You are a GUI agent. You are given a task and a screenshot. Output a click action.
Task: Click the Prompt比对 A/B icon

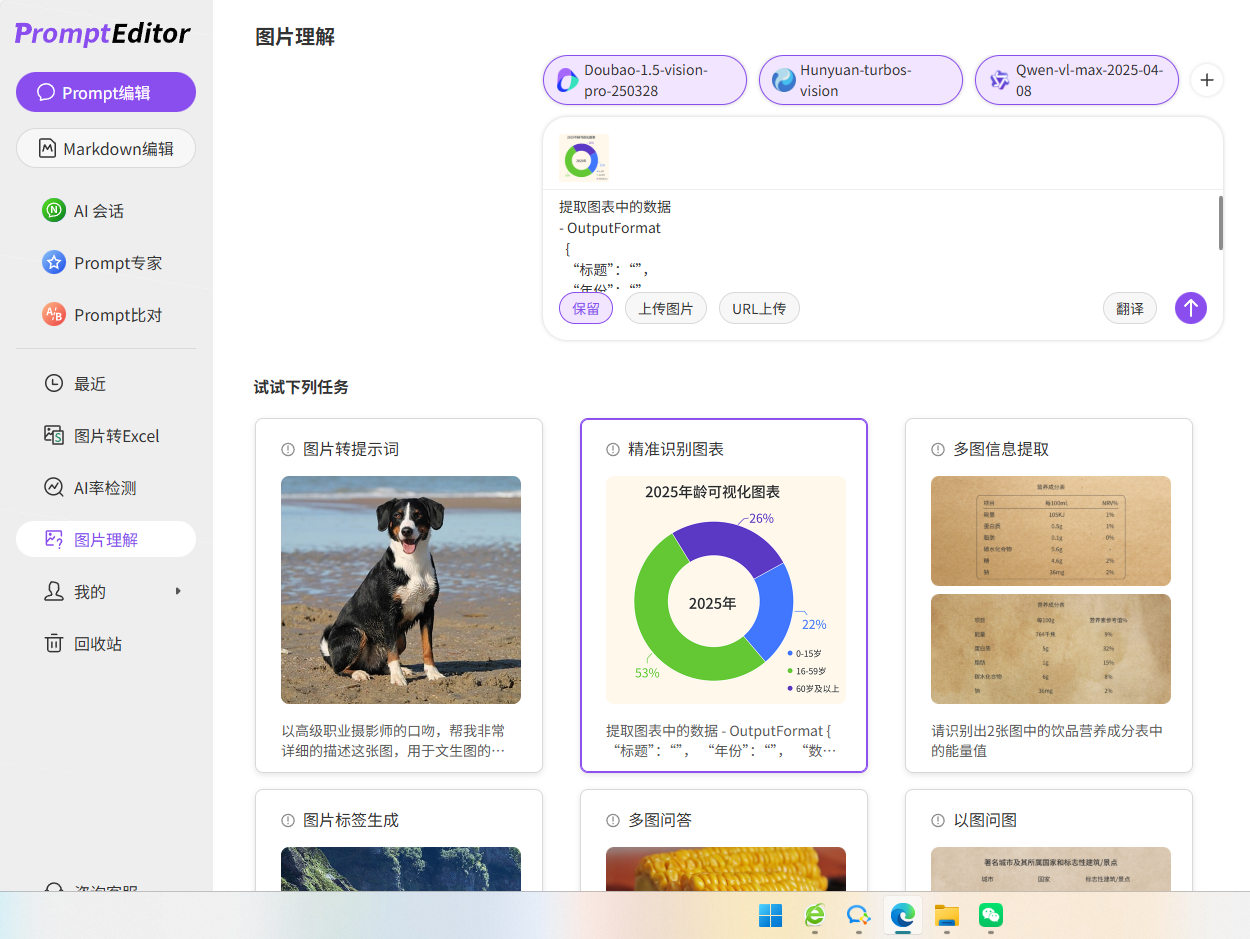(x=53, y=315)
